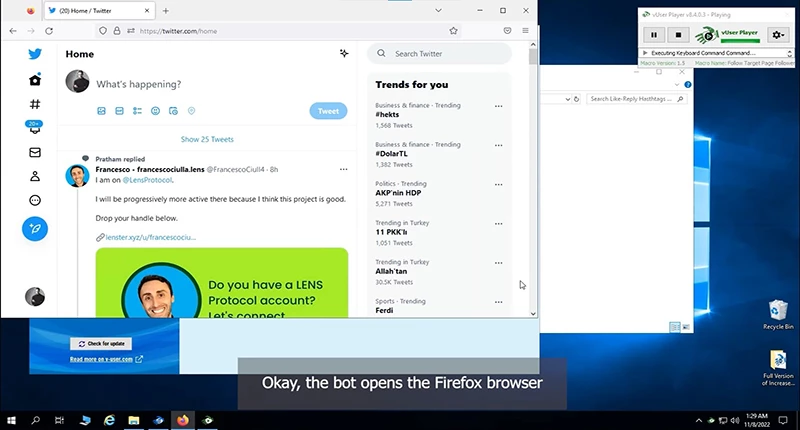Viewport: 800px width, 430px height.
Task: Open the Home icon in Twitter sidebar
Action: point(35,80)
